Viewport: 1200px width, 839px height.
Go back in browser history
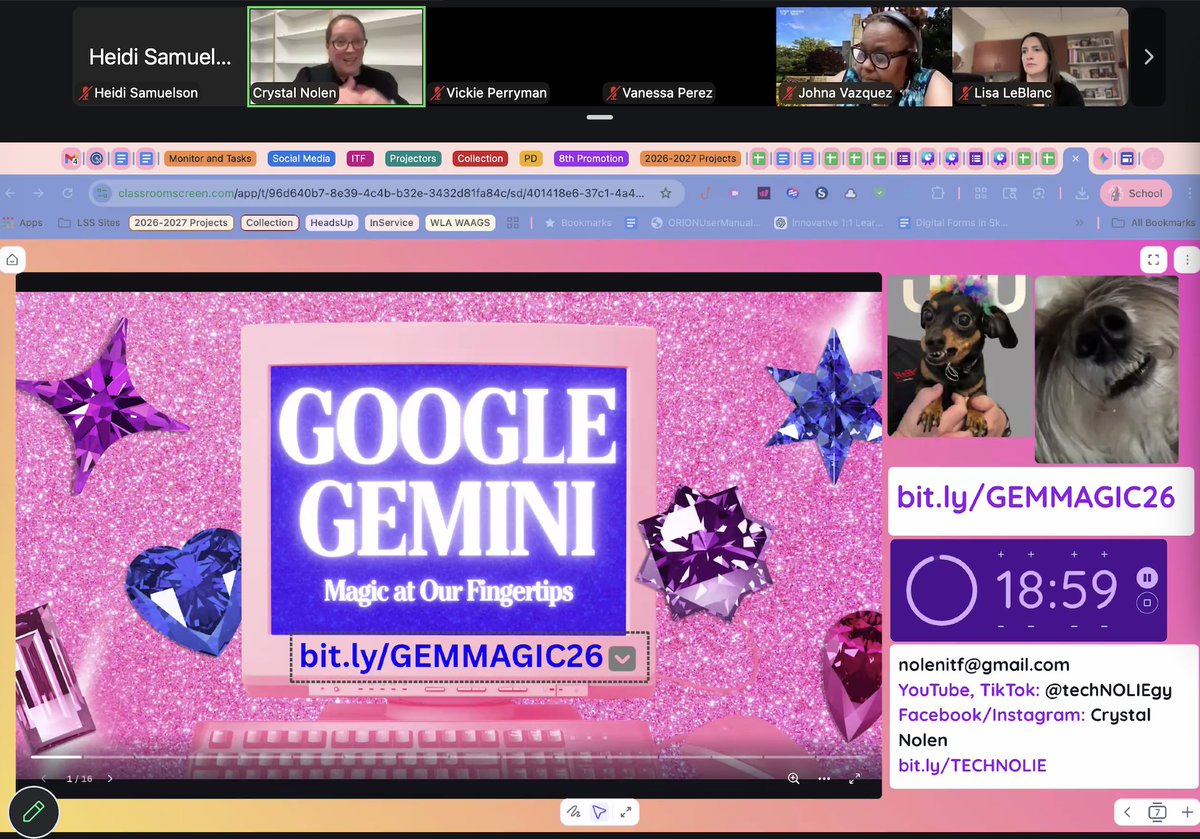coord(12,193)
